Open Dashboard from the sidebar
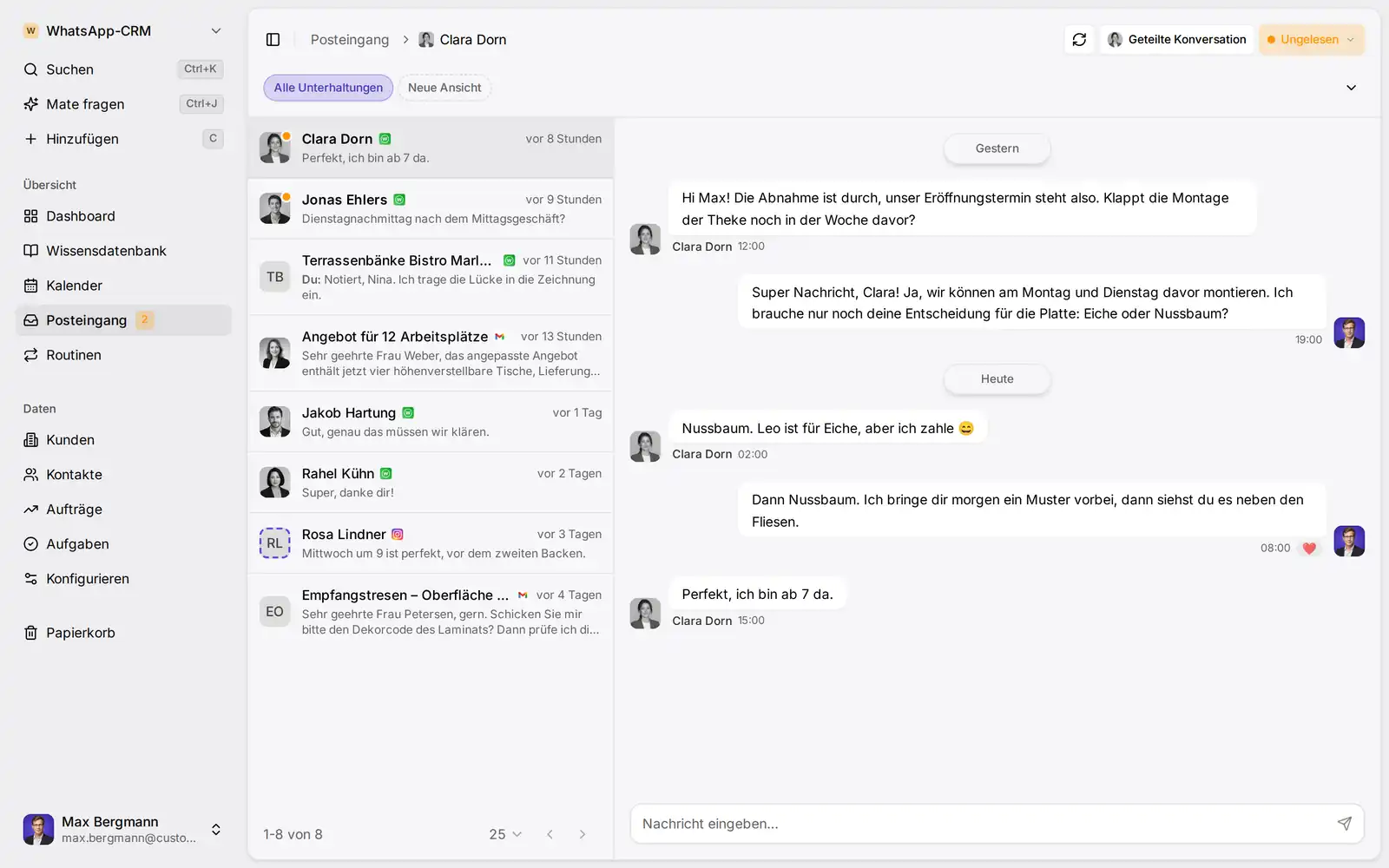This screenshot has width=1389, height=868. tap(122, 216)
